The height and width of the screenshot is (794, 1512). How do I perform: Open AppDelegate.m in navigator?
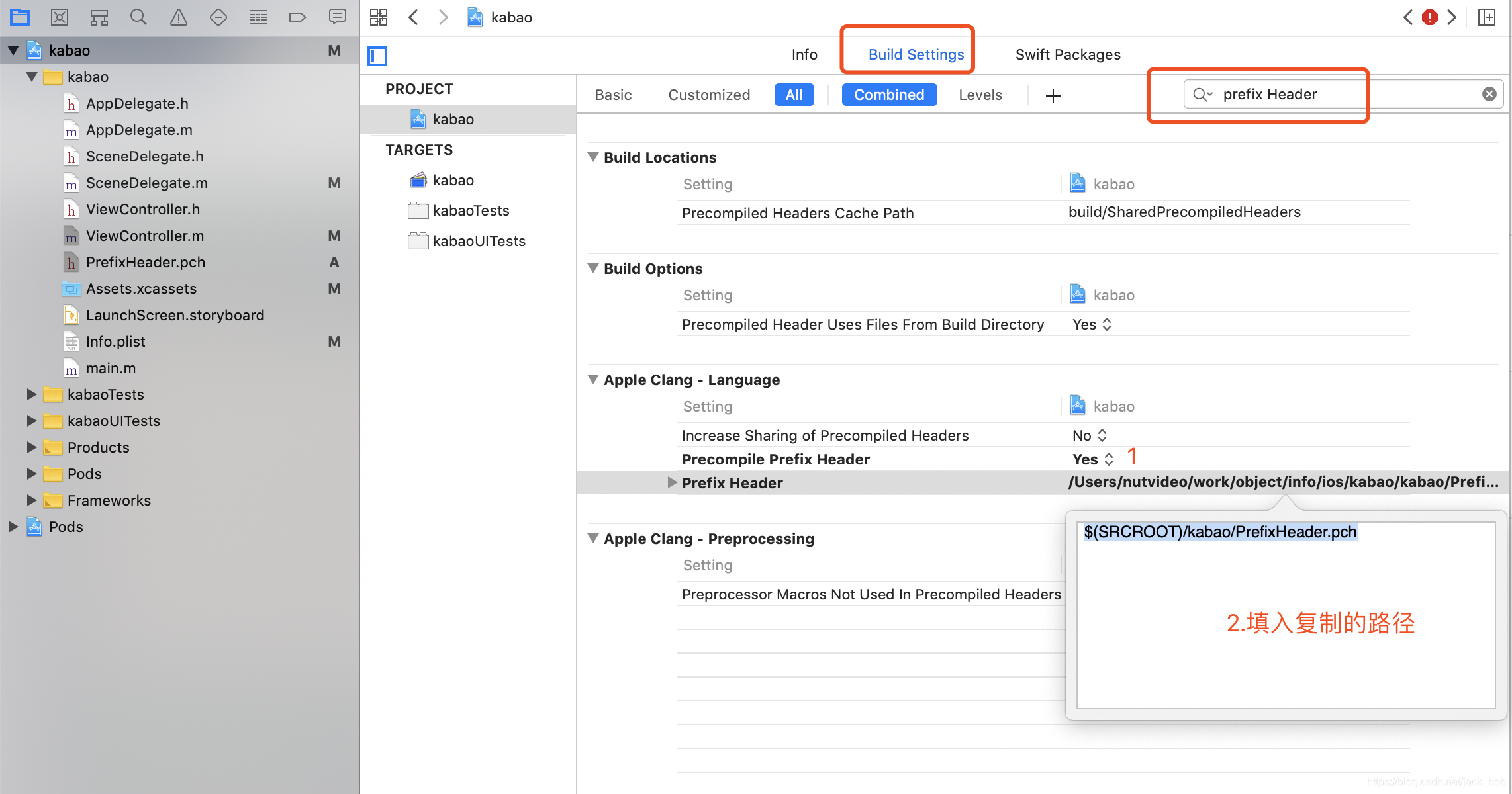tap(139, 130)
